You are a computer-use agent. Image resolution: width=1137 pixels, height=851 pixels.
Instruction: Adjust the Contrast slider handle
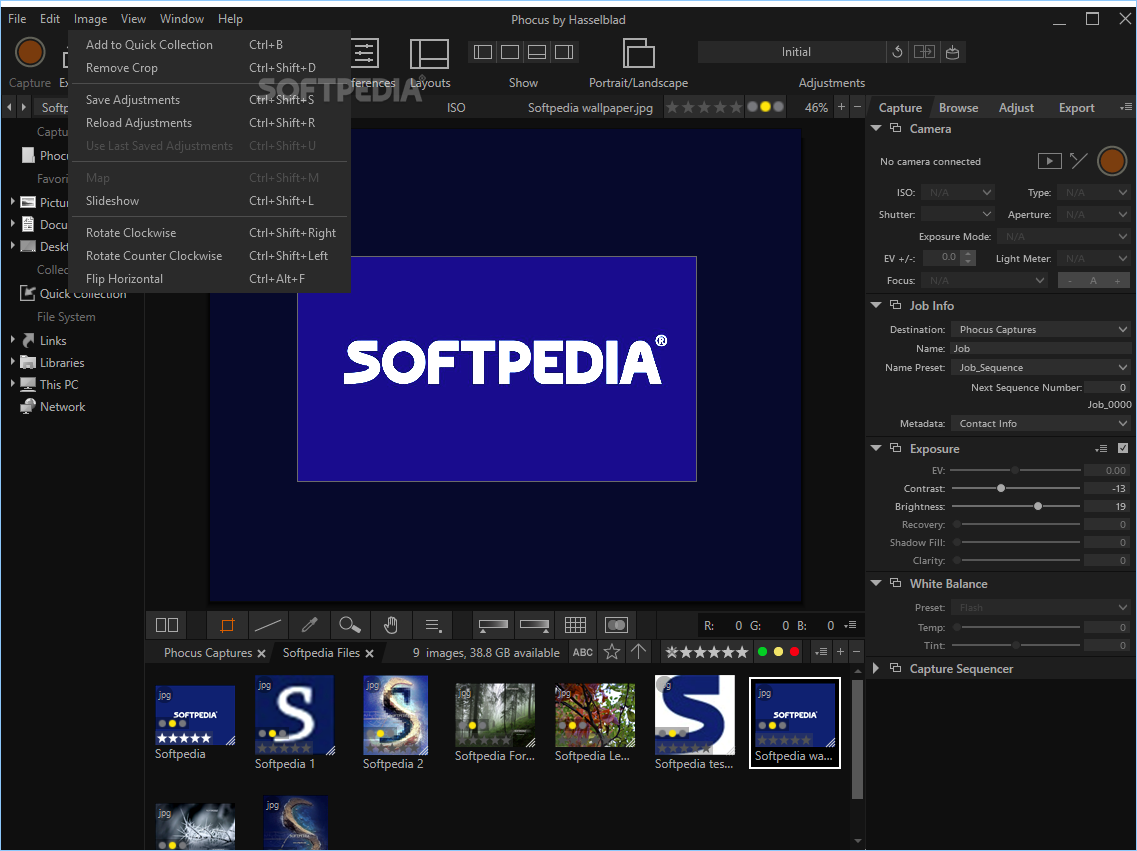(1001, 489)
